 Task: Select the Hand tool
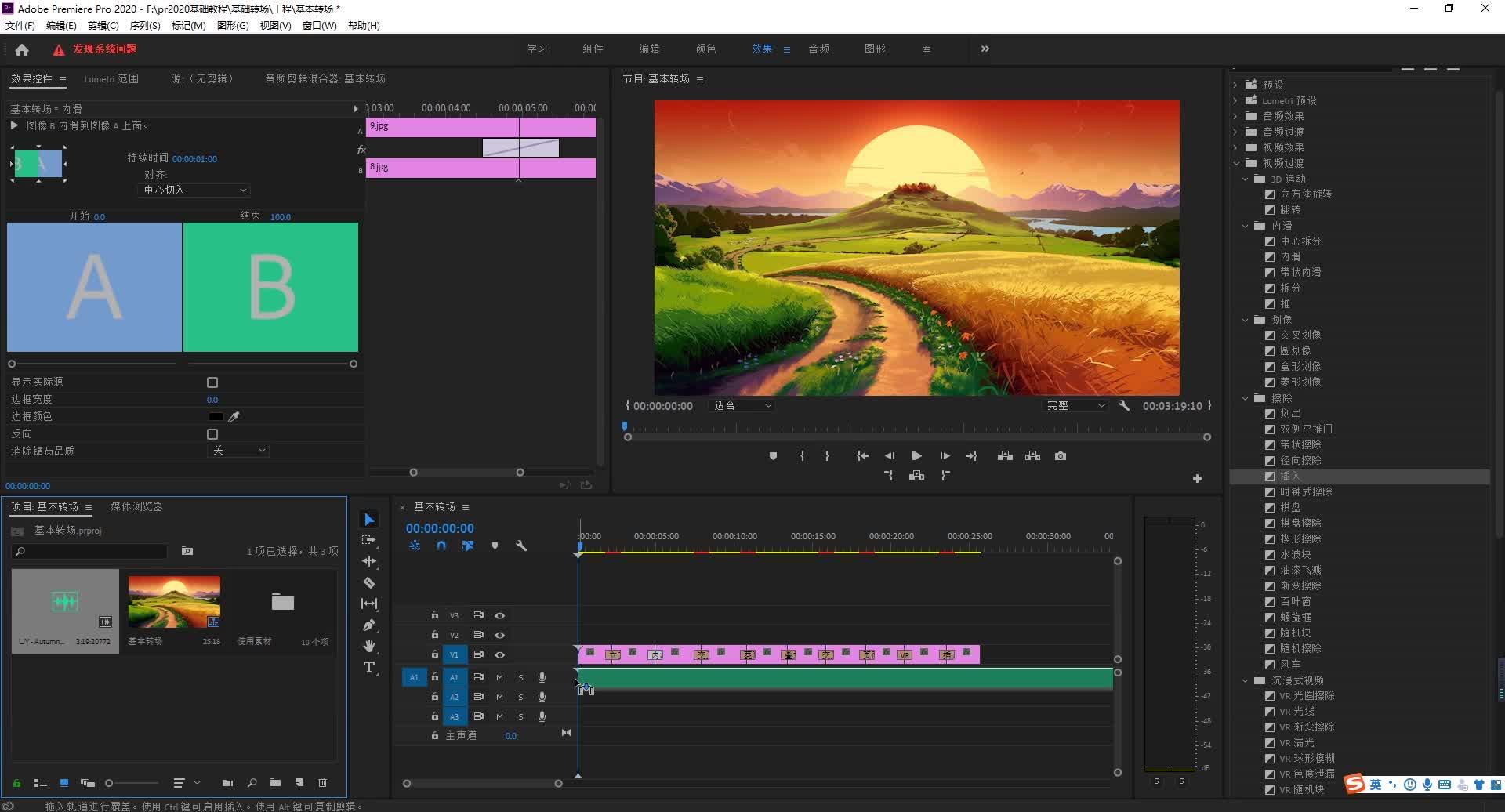369,646
